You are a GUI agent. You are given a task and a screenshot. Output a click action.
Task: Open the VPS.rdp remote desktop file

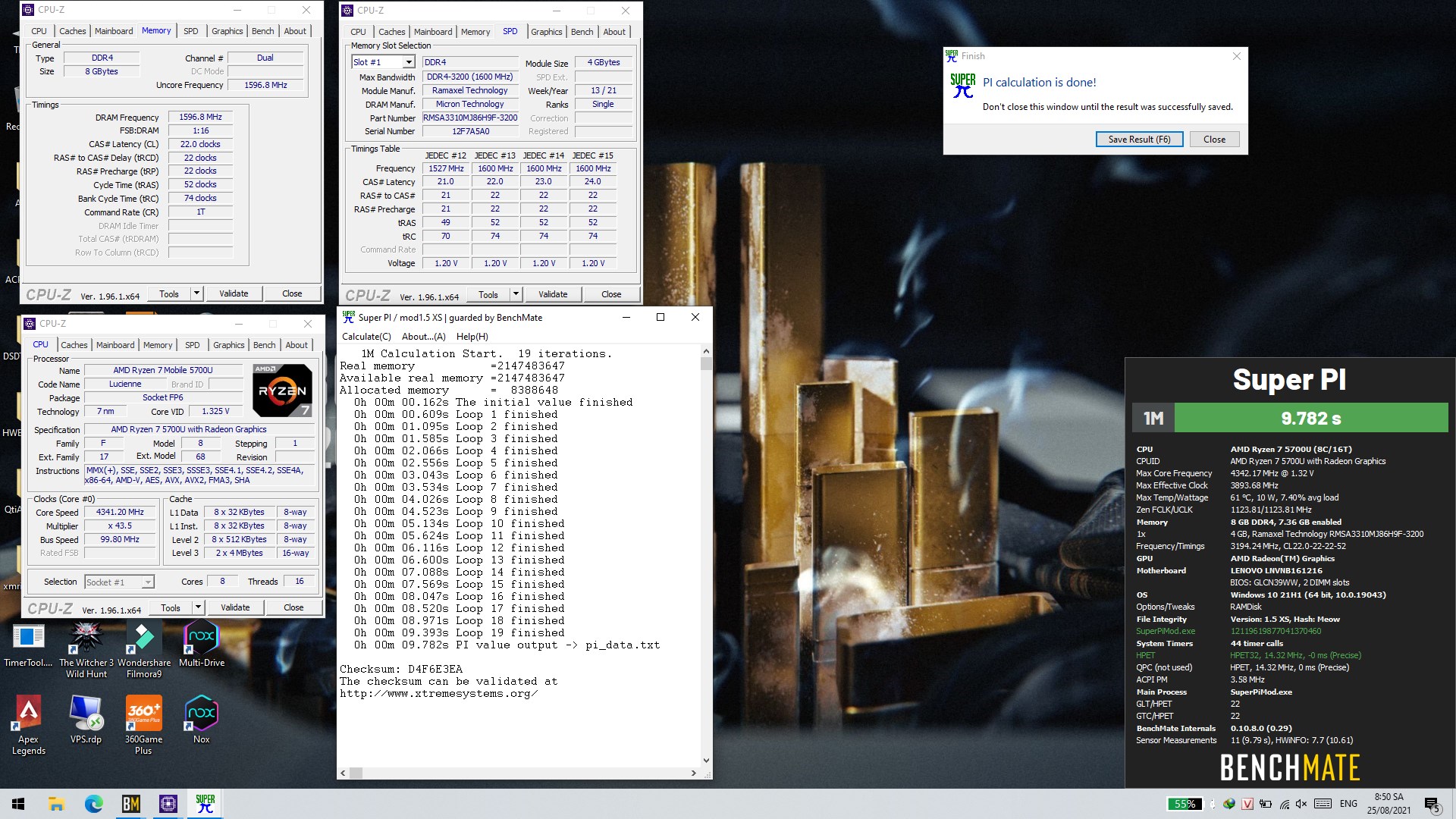pos(86,720)
